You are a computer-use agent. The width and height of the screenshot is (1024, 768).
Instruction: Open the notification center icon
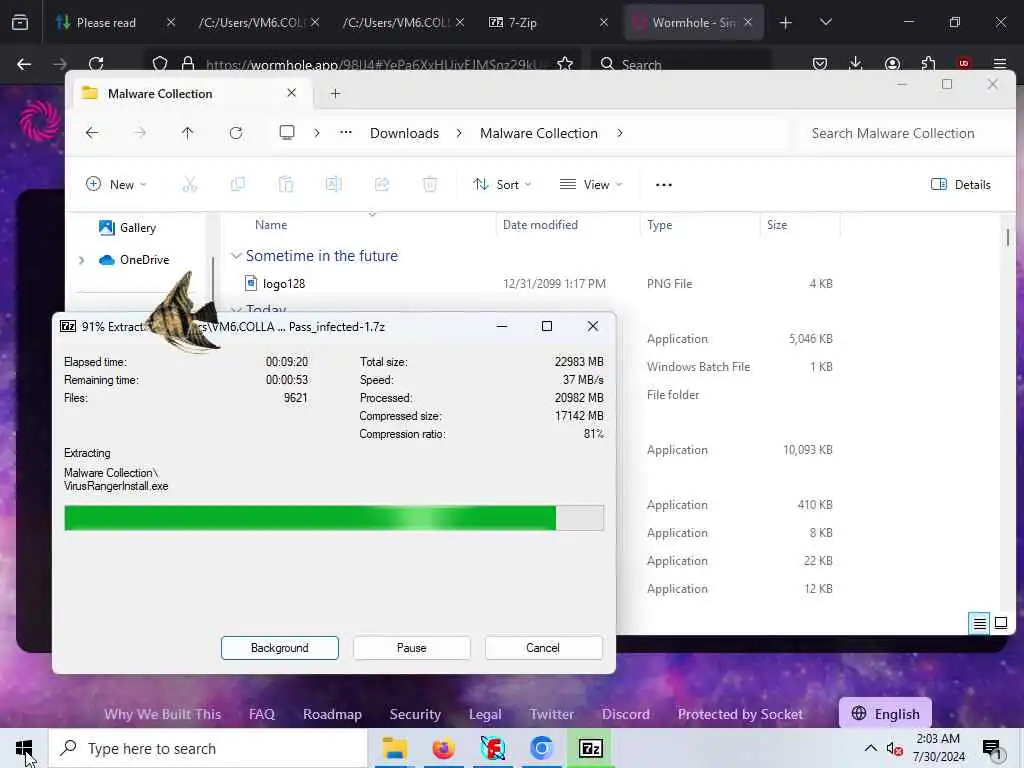click(992, 749)
